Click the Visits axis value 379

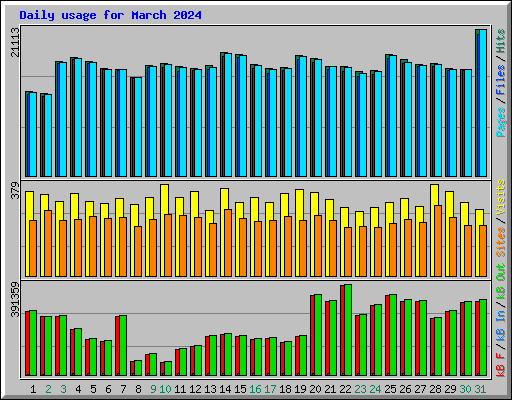pyautogui.click(x=15, y=190)
